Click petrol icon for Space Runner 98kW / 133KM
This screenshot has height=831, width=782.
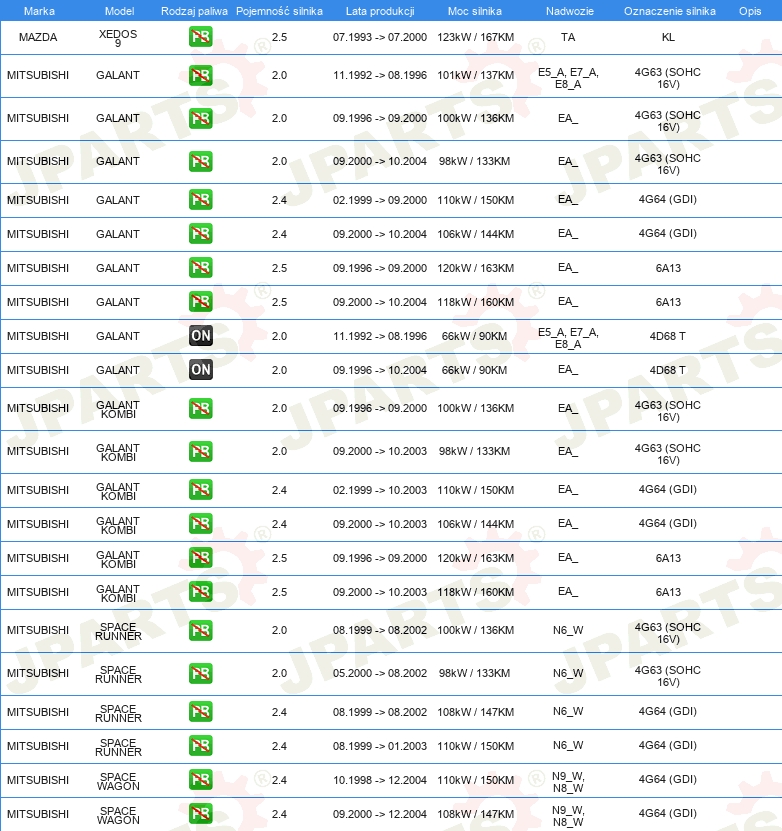click(x=201, y=674)
